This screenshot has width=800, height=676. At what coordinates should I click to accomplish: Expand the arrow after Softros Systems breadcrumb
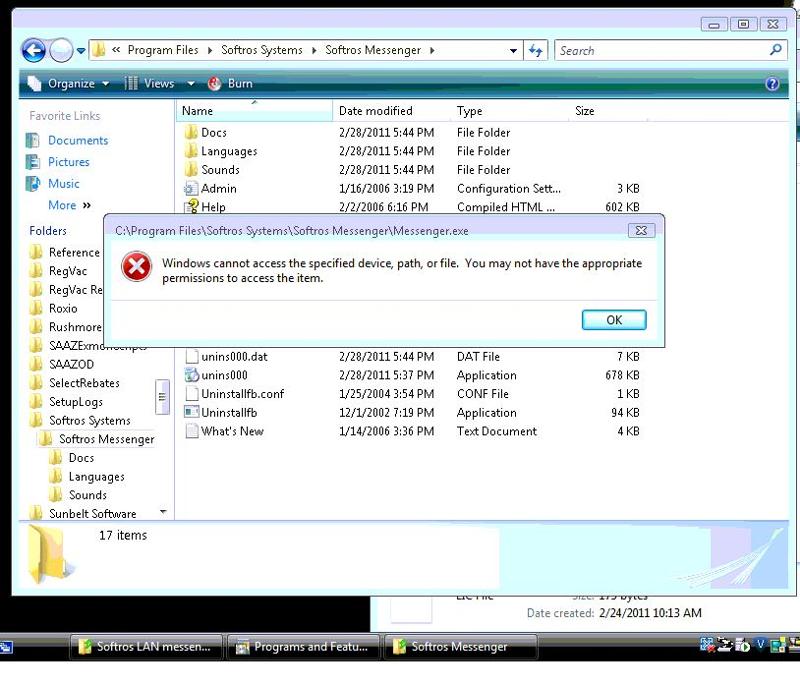314,51
